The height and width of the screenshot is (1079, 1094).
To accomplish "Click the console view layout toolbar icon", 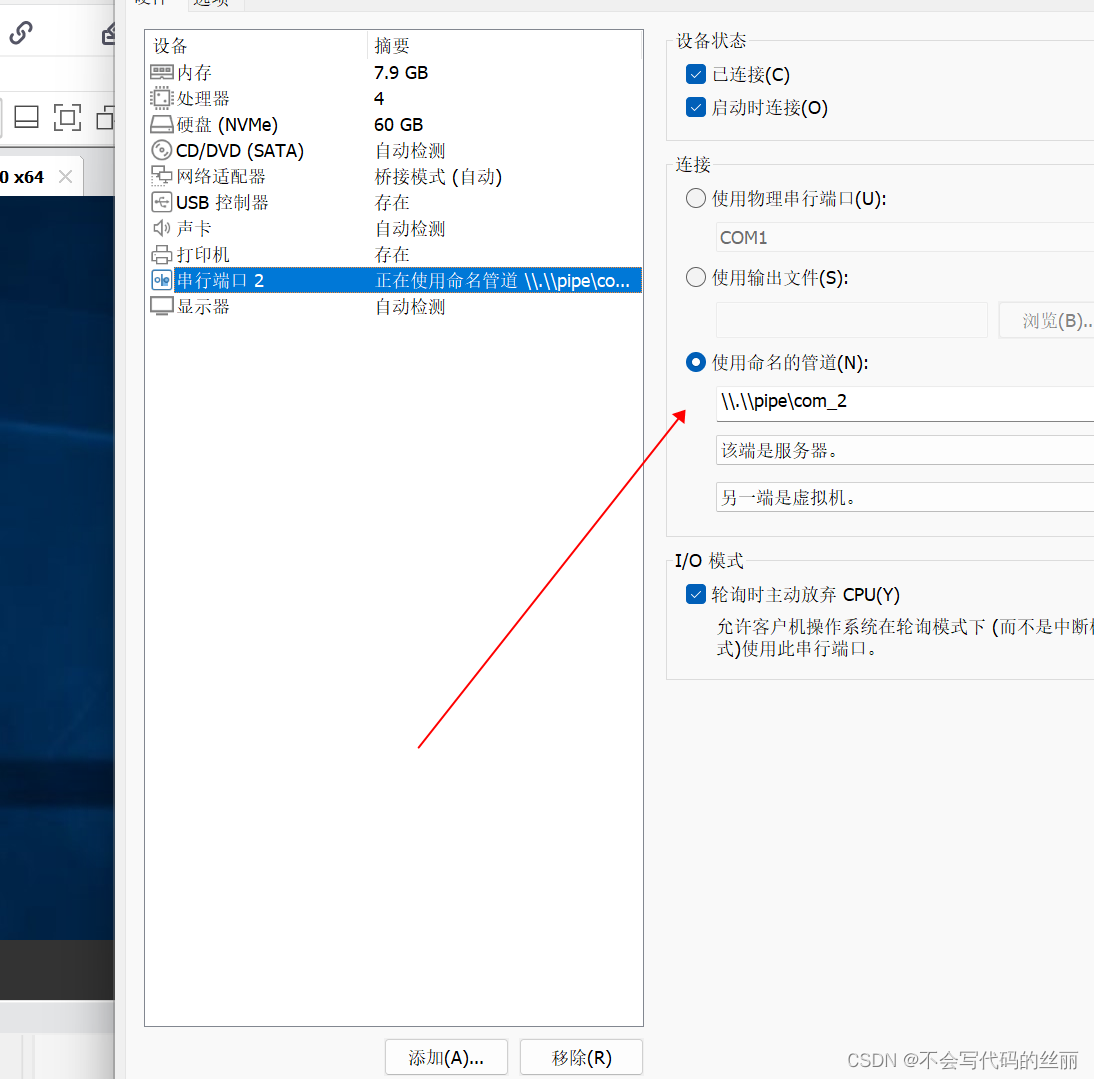I will 27,117.
